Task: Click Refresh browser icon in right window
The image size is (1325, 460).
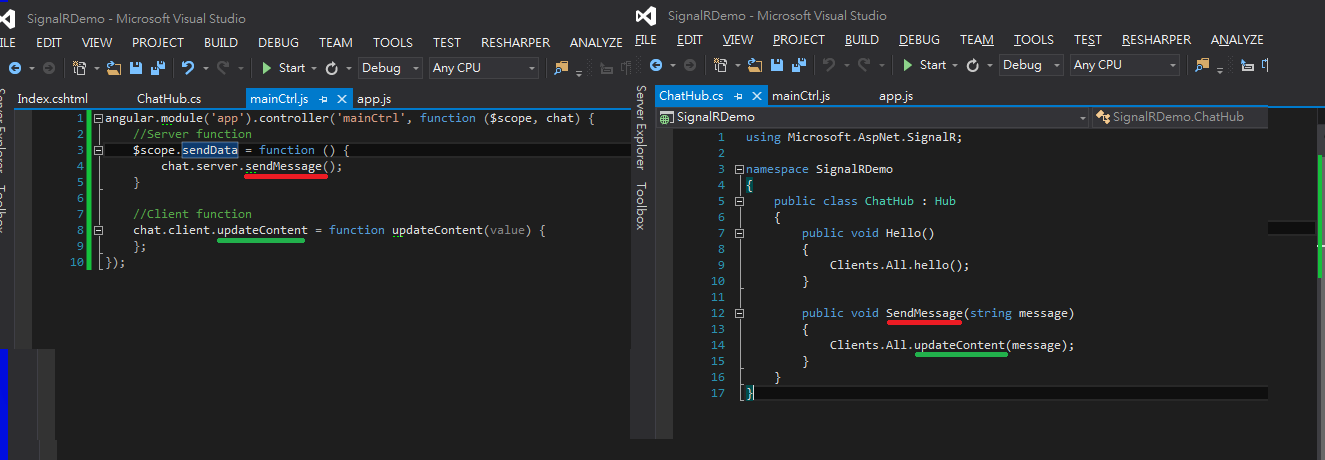Action: tap(973, 65)
